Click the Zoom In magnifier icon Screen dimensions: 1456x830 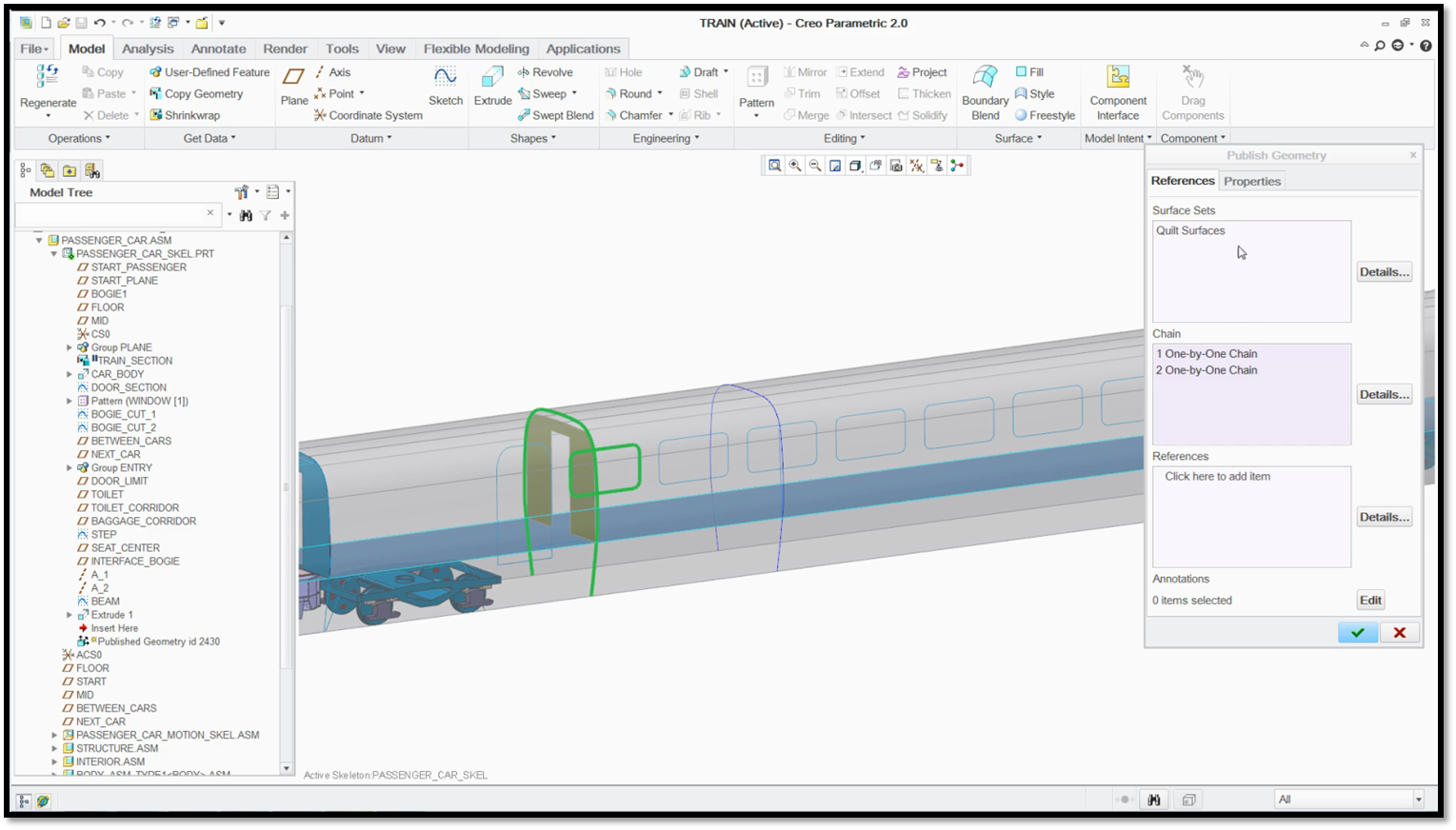pos(795,165)
